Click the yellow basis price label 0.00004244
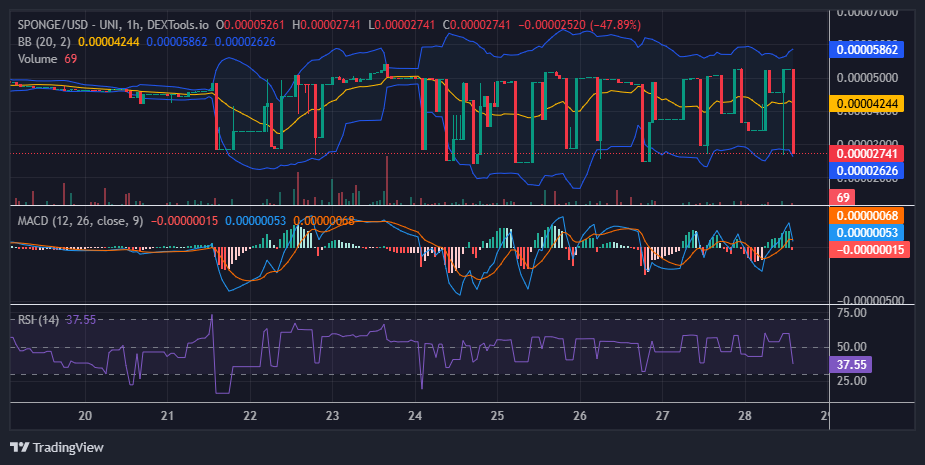The width and height of the screenshot is (925, 465). tap(866, 104)
